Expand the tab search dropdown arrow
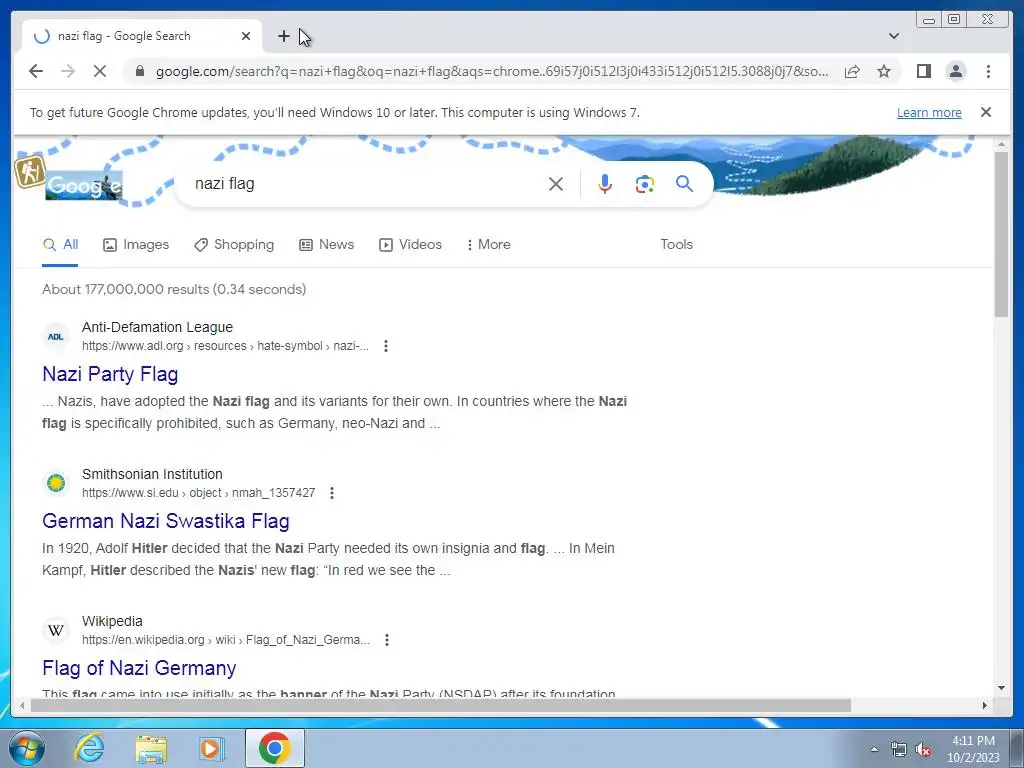Screen dimensions: 1024x768 click(894, 36)
